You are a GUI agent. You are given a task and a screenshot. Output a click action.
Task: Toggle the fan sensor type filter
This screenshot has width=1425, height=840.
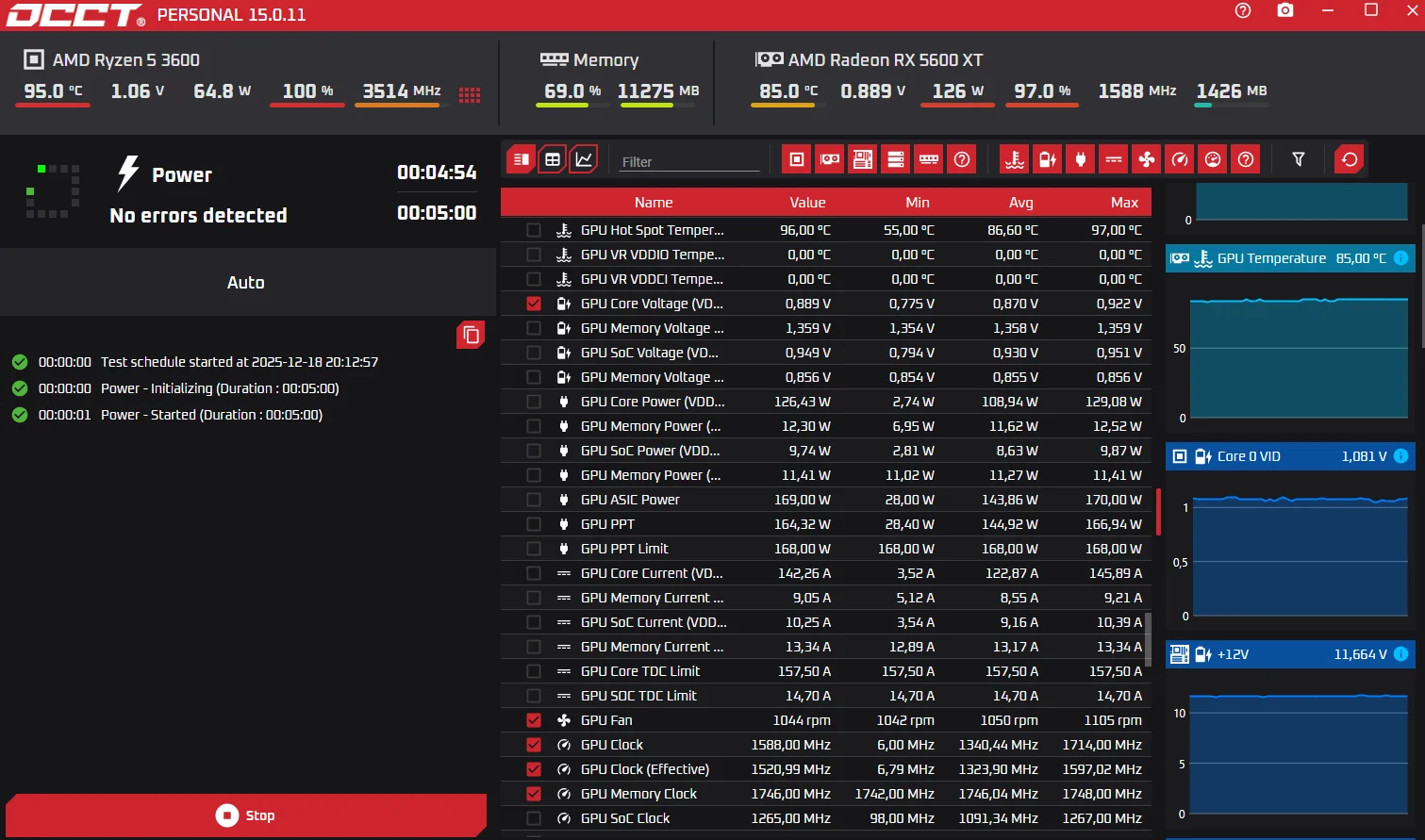[1147, 159]
